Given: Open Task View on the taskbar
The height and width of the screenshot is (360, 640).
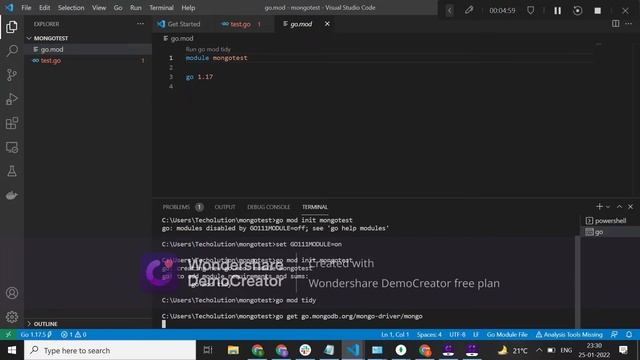Looking at the screenshot, I should (x=208, y=350).
